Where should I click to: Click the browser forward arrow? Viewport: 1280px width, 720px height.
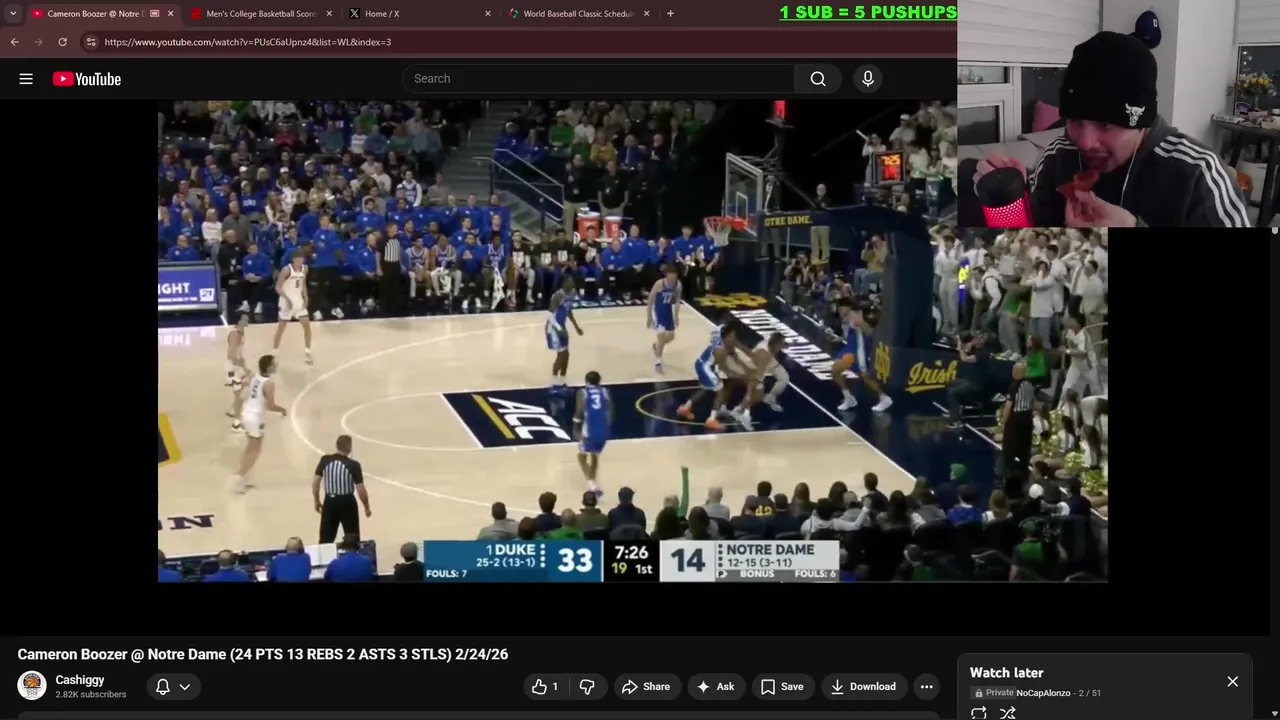(x=38, y=42)
